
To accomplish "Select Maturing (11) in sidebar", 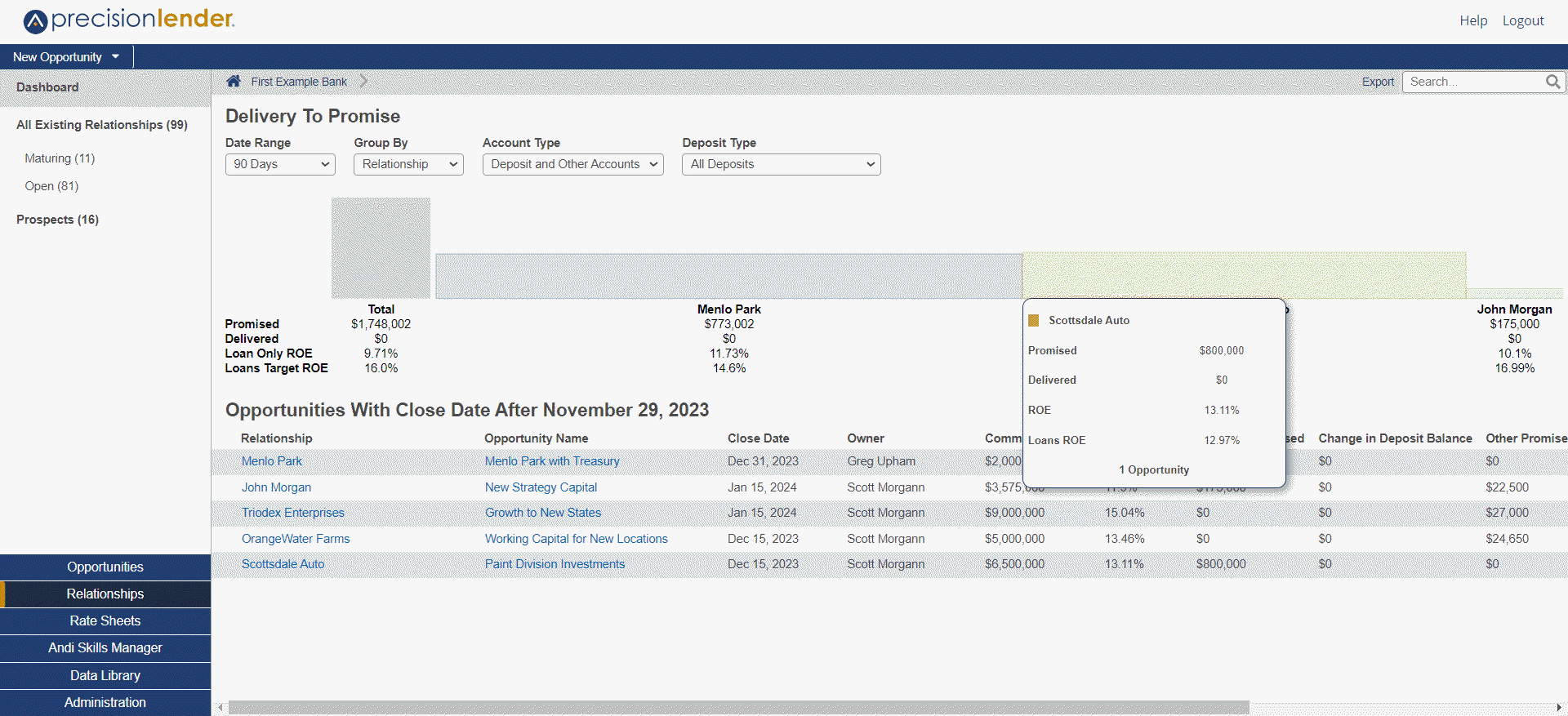I will coord(60,158).
